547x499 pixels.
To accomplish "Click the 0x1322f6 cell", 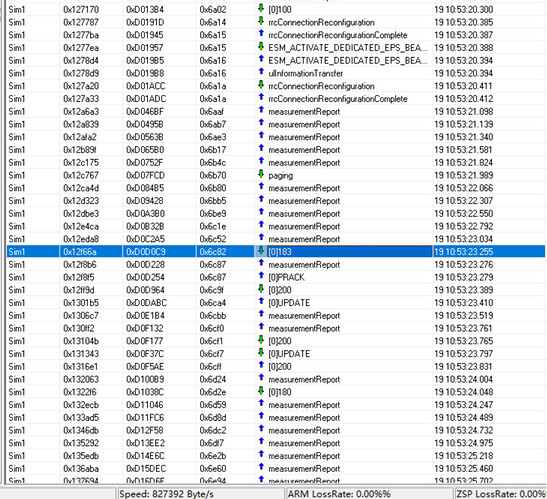I will pos(80,392).
